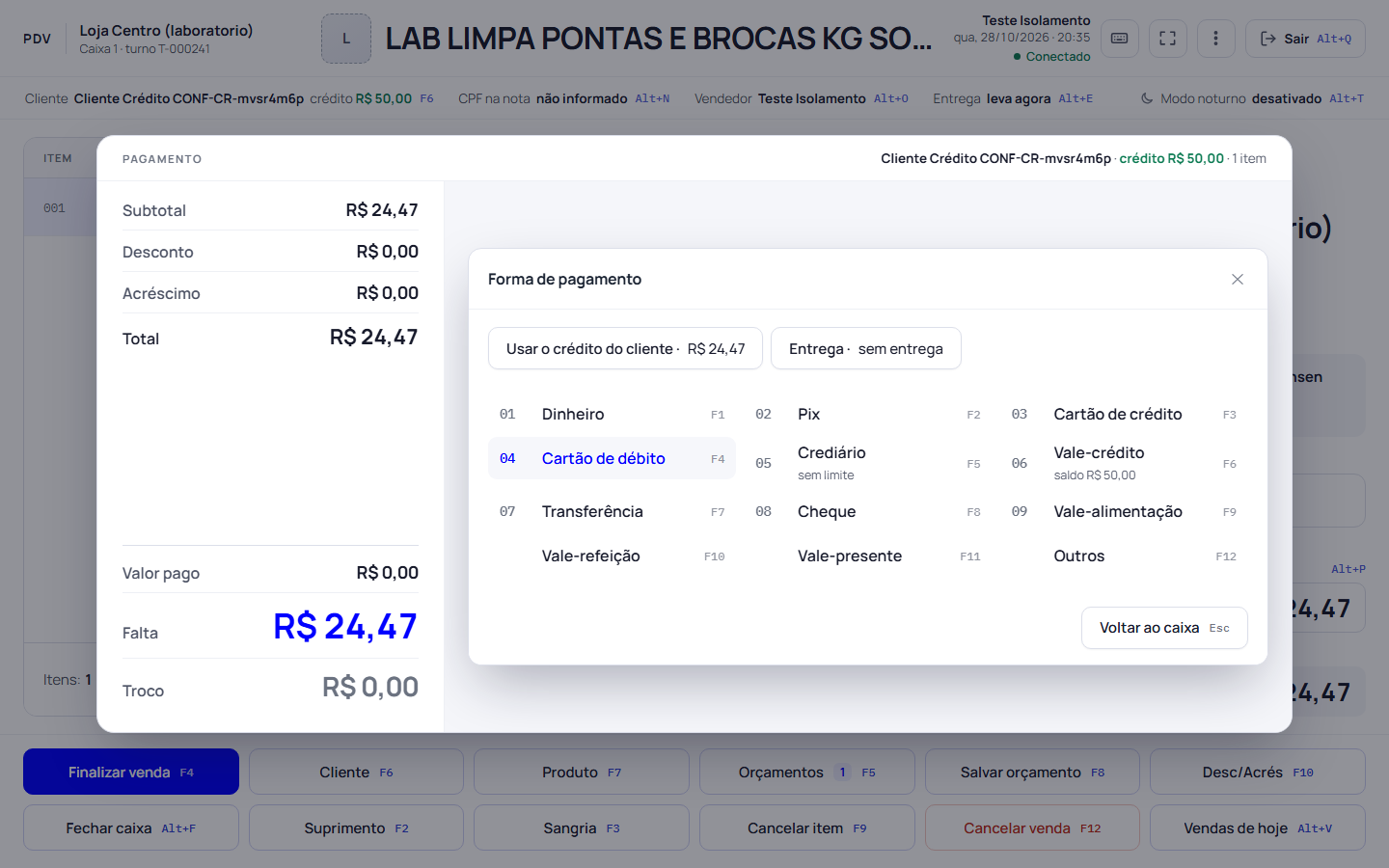Click Sangria F3 button

pos(582,827)
